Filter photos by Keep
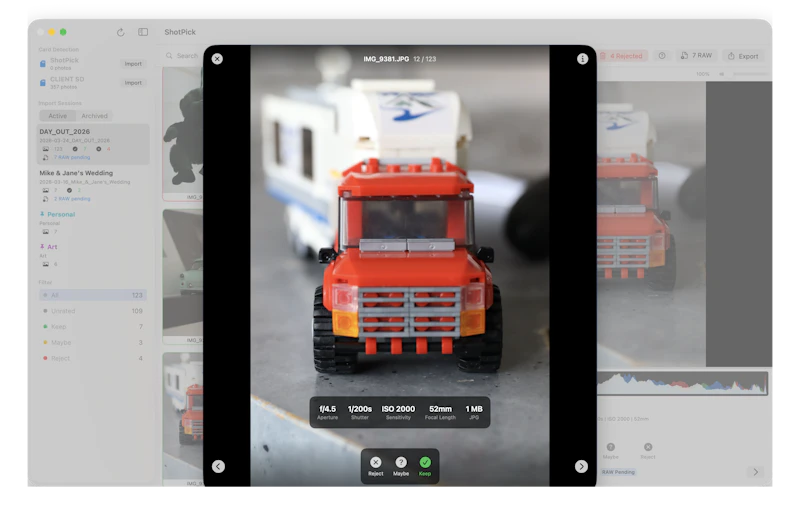This screenshot has width=800, height=529. tap(93, 326)
